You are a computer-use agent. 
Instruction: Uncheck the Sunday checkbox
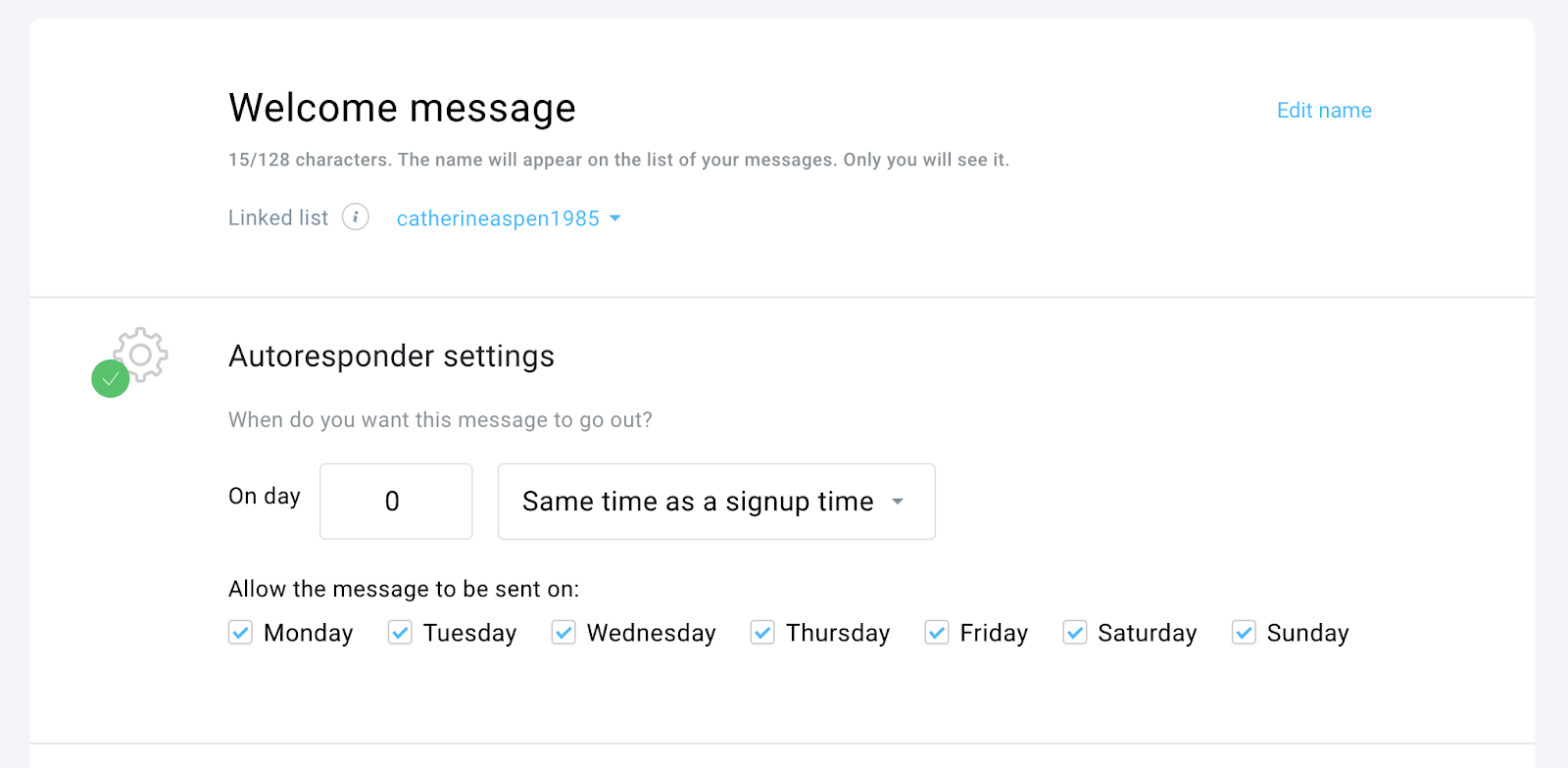point(1244,633)
